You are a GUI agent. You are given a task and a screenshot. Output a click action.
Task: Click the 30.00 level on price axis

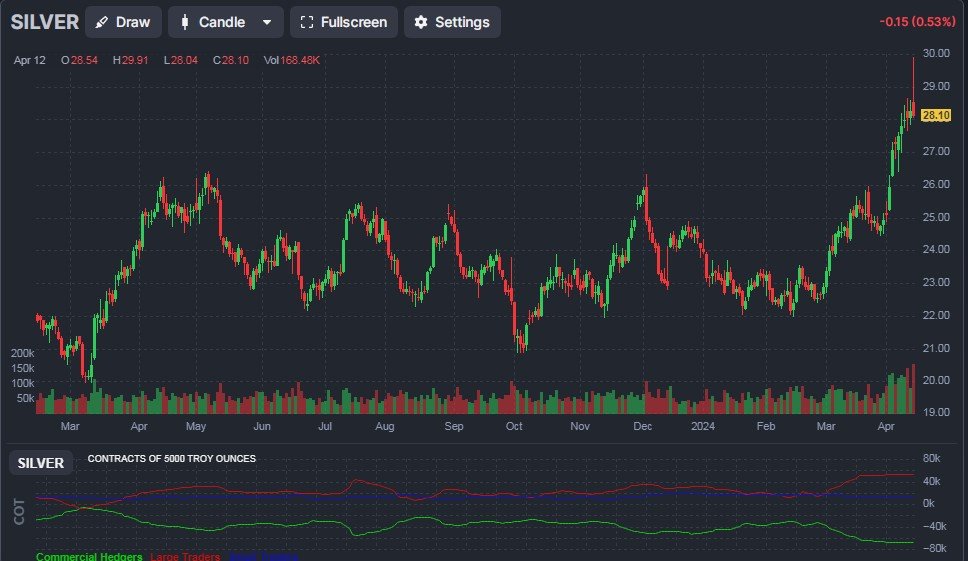(x=935, y=54)
